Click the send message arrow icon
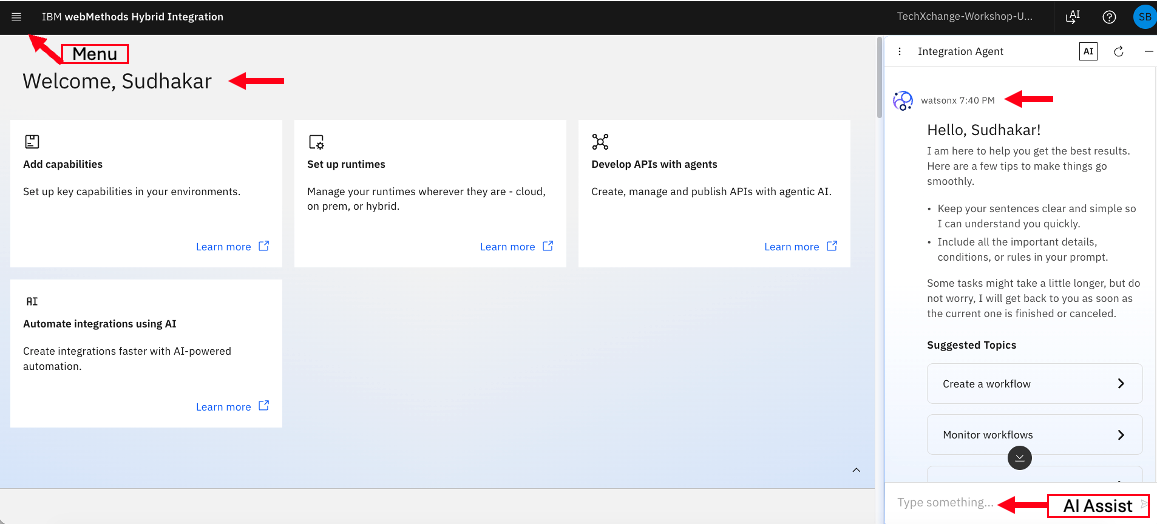The image size is (1158, 529). 1145,505
